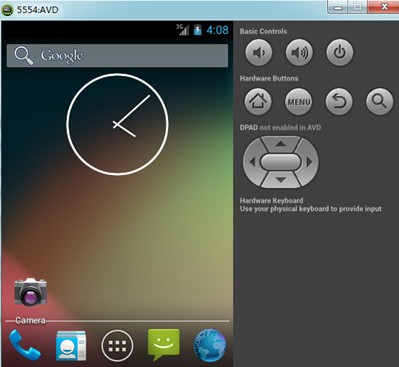Viewport: 399px width, 367px height.
Task: Click the DPAD down arrow
Action: [x=281, y=180]
